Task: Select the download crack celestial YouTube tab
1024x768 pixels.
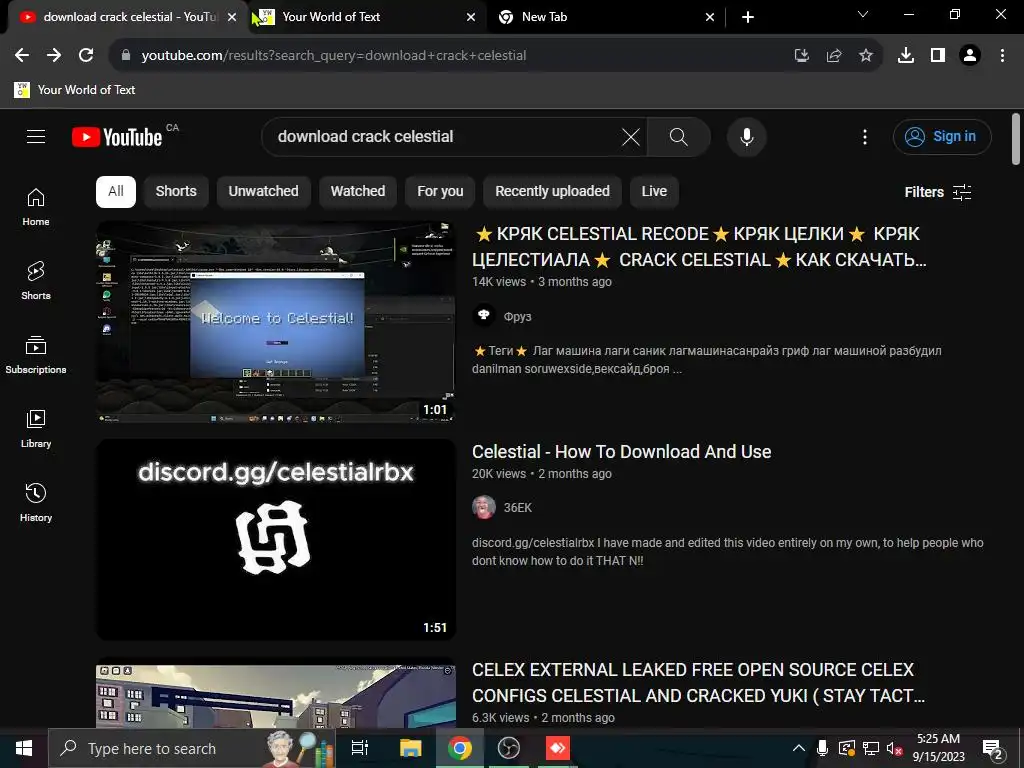Action: 127,17
